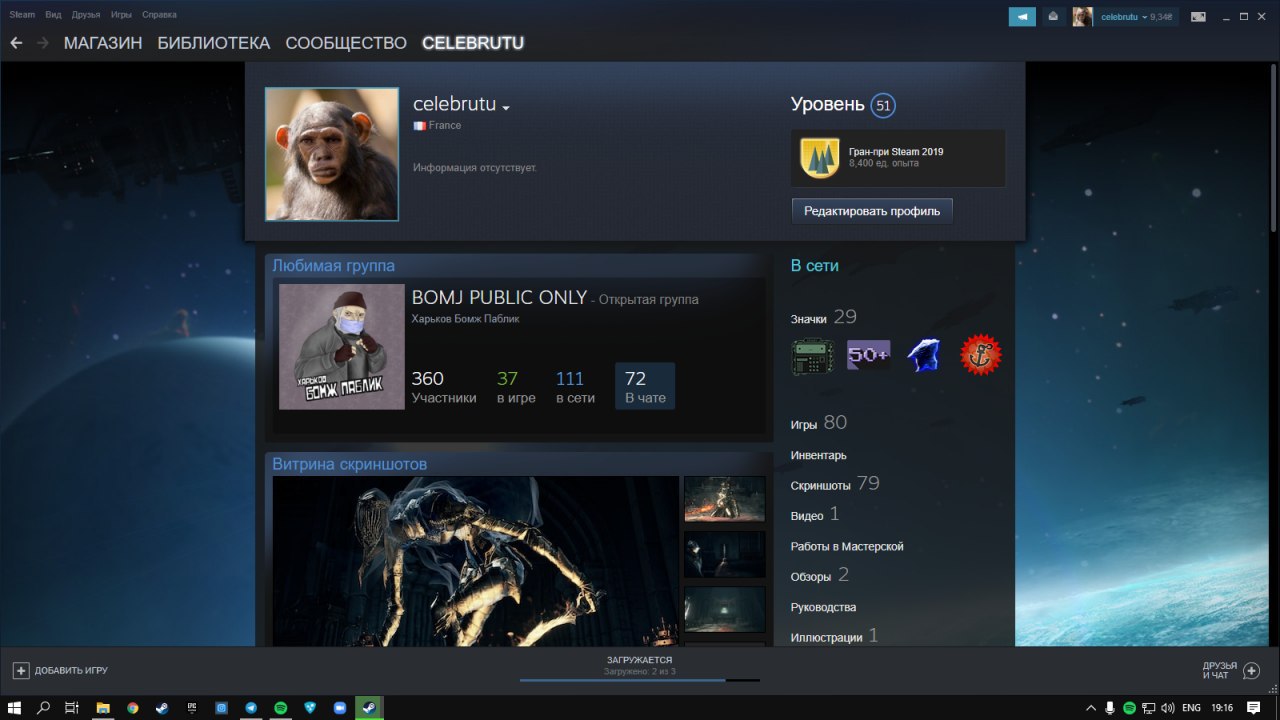Open the red anchor badge
This screenshot has width=1280, height=720.
981,356
